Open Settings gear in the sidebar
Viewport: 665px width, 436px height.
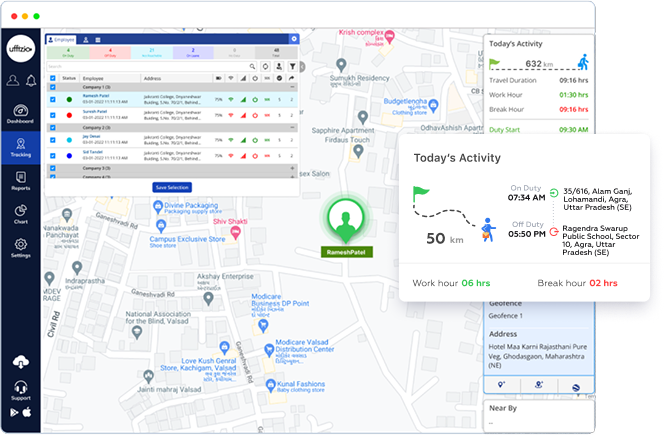coord(21,248)
